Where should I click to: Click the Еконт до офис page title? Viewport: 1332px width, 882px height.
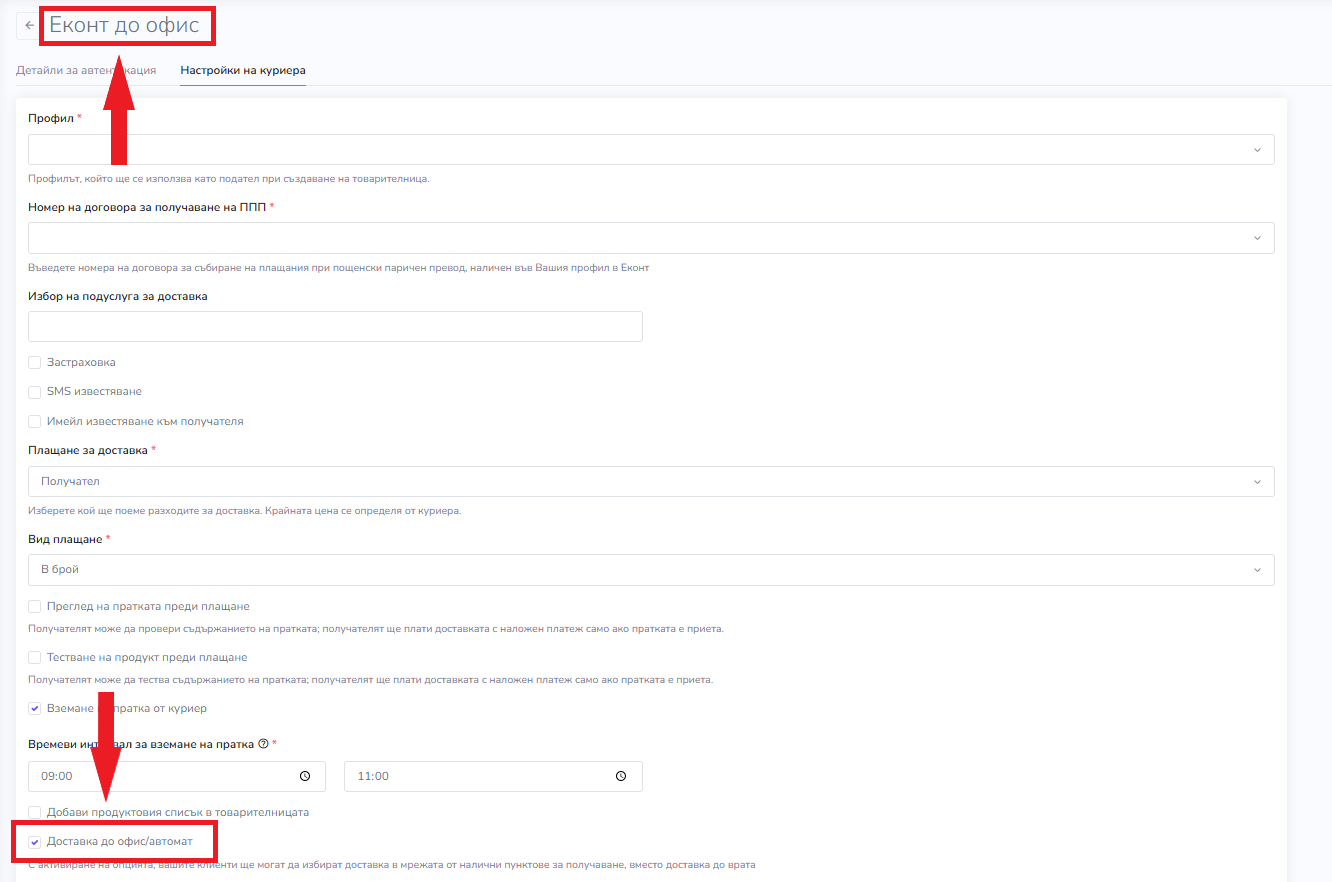124,26
